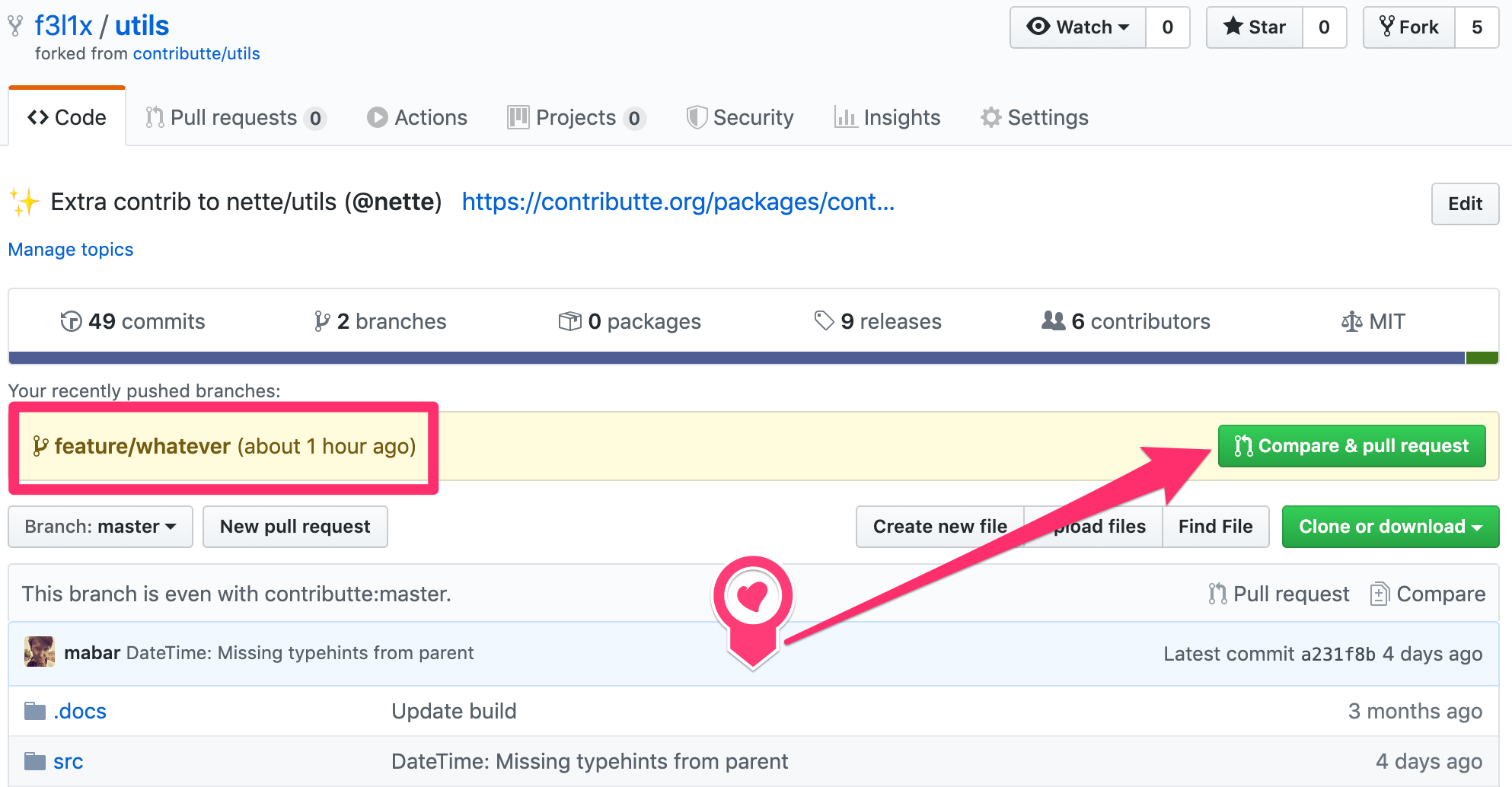Edit the repository description
This screenshot has width=1512, height=787.
click(1465, 204)
